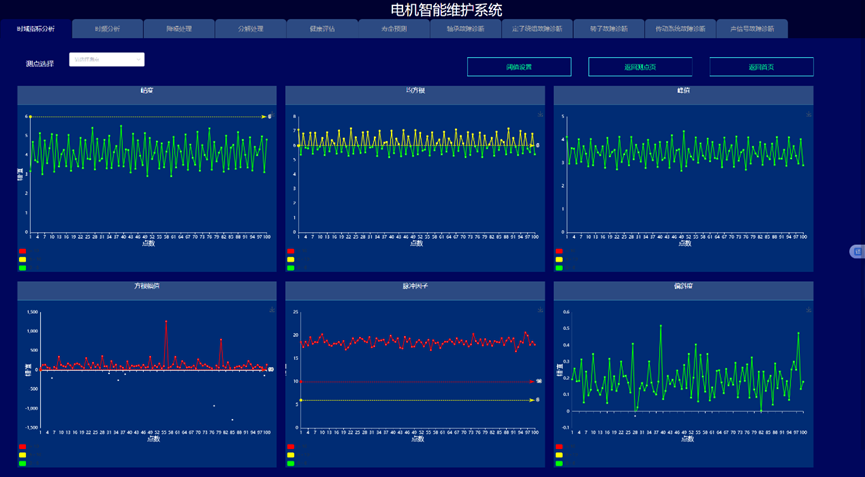Toggle the green legend series in 峰值 chart
865x477 pixels.
pyautogui.click(x=559, y=267)
